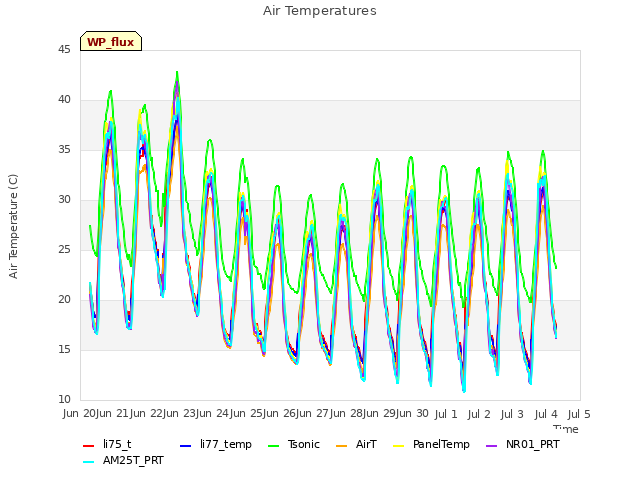The image size is (640, 480).
Task: Click the red li75_t legend swatch
Action: (x=89, y=446)
